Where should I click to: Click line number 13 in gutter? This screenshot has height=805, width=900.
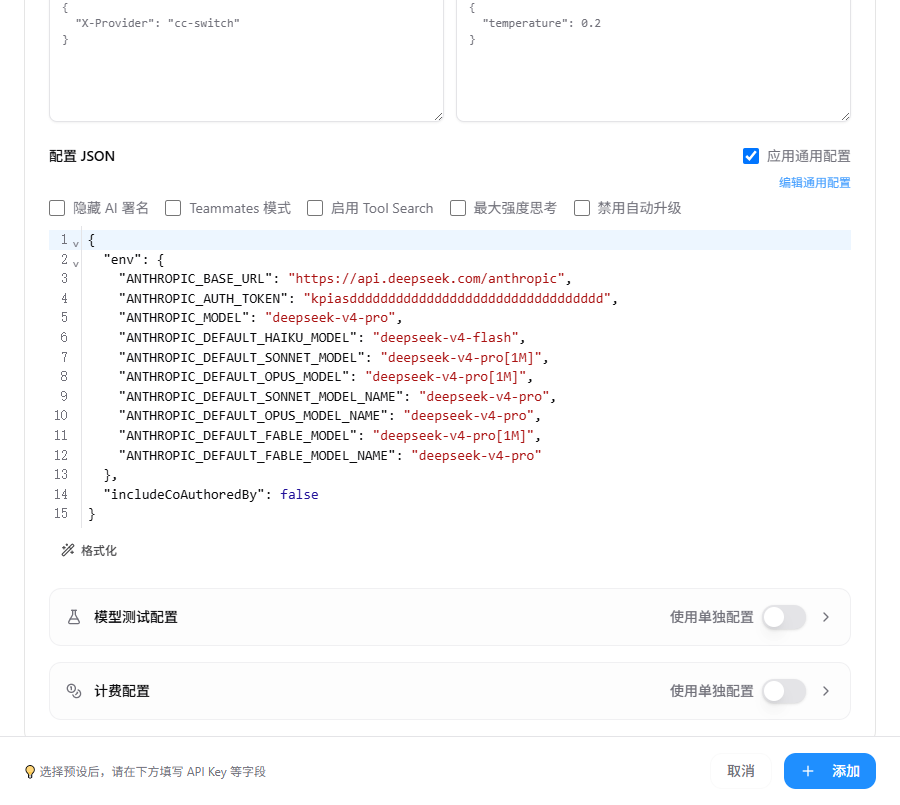click(61, 474)
